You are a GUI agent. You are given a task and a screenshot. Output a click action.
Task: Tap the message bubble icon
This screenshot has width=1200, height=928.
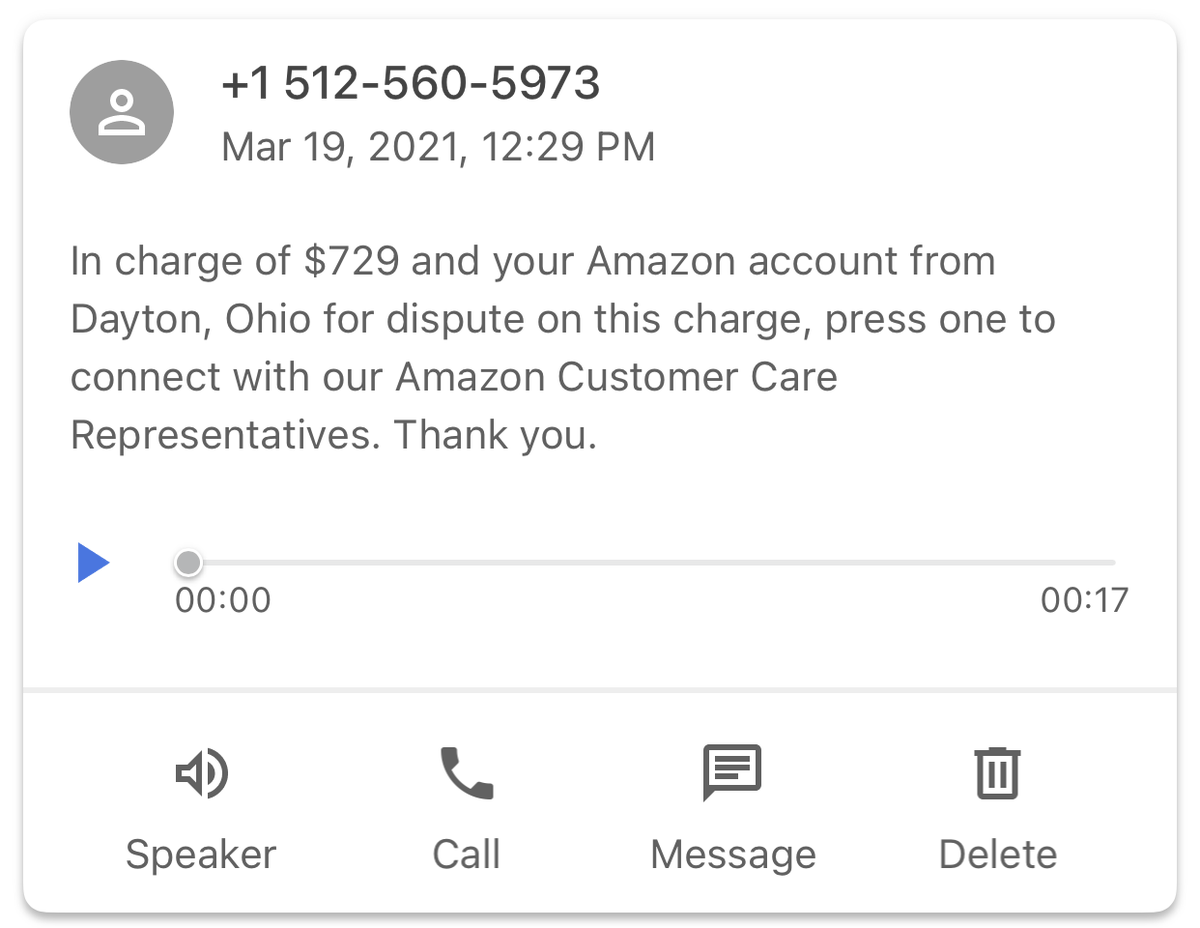(x=732, y=772)
